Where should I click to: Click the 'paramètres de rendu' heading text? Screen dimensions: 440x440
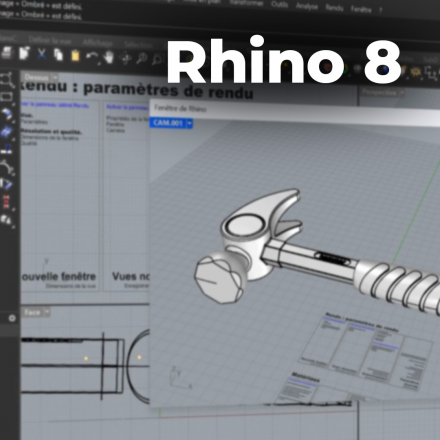pyautogui.click(x=168, y=90)
